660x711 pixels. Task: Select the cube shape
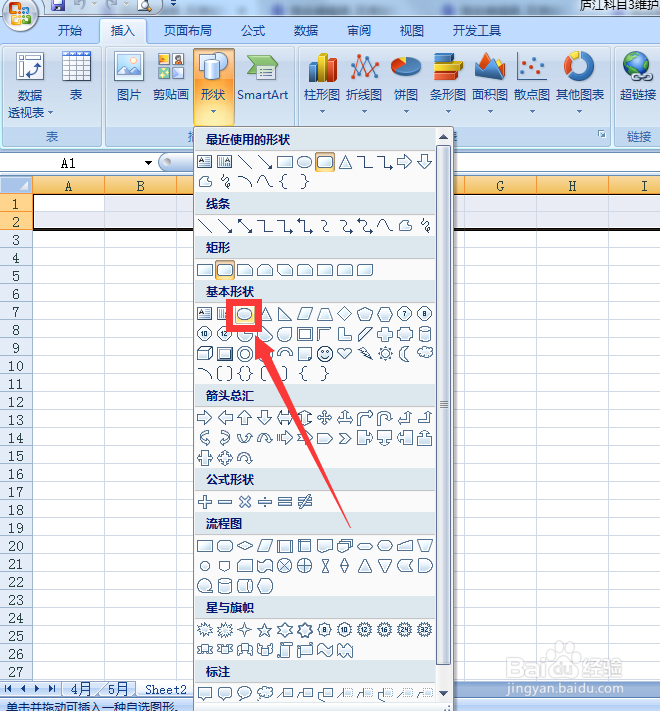205,354
